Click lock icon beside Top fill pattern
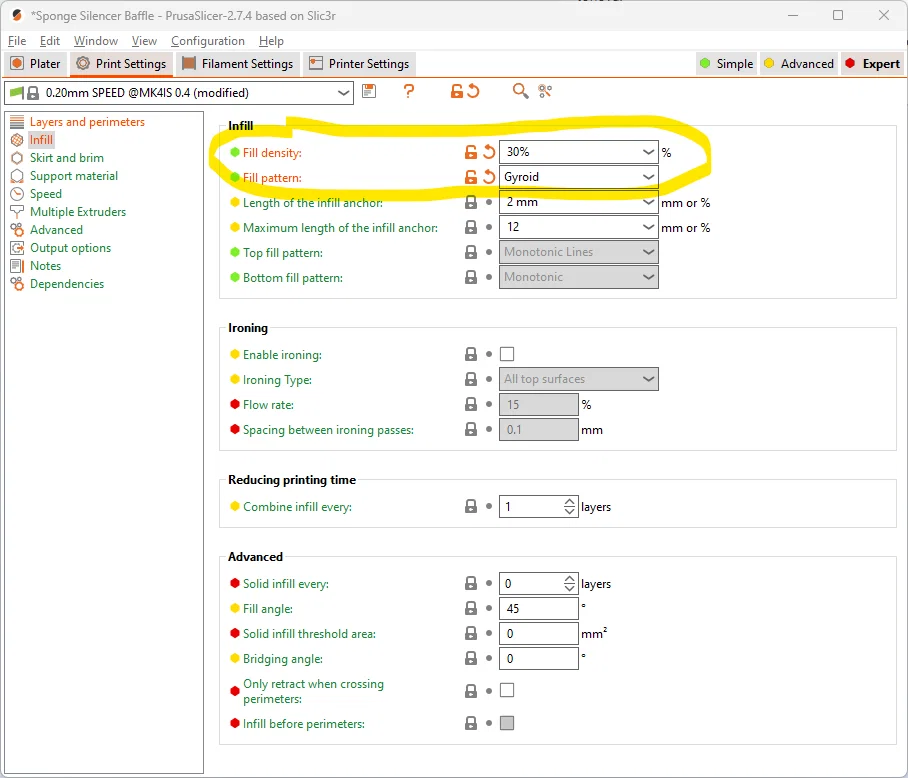Screen dimensions: 908x778 click(471, 252)
